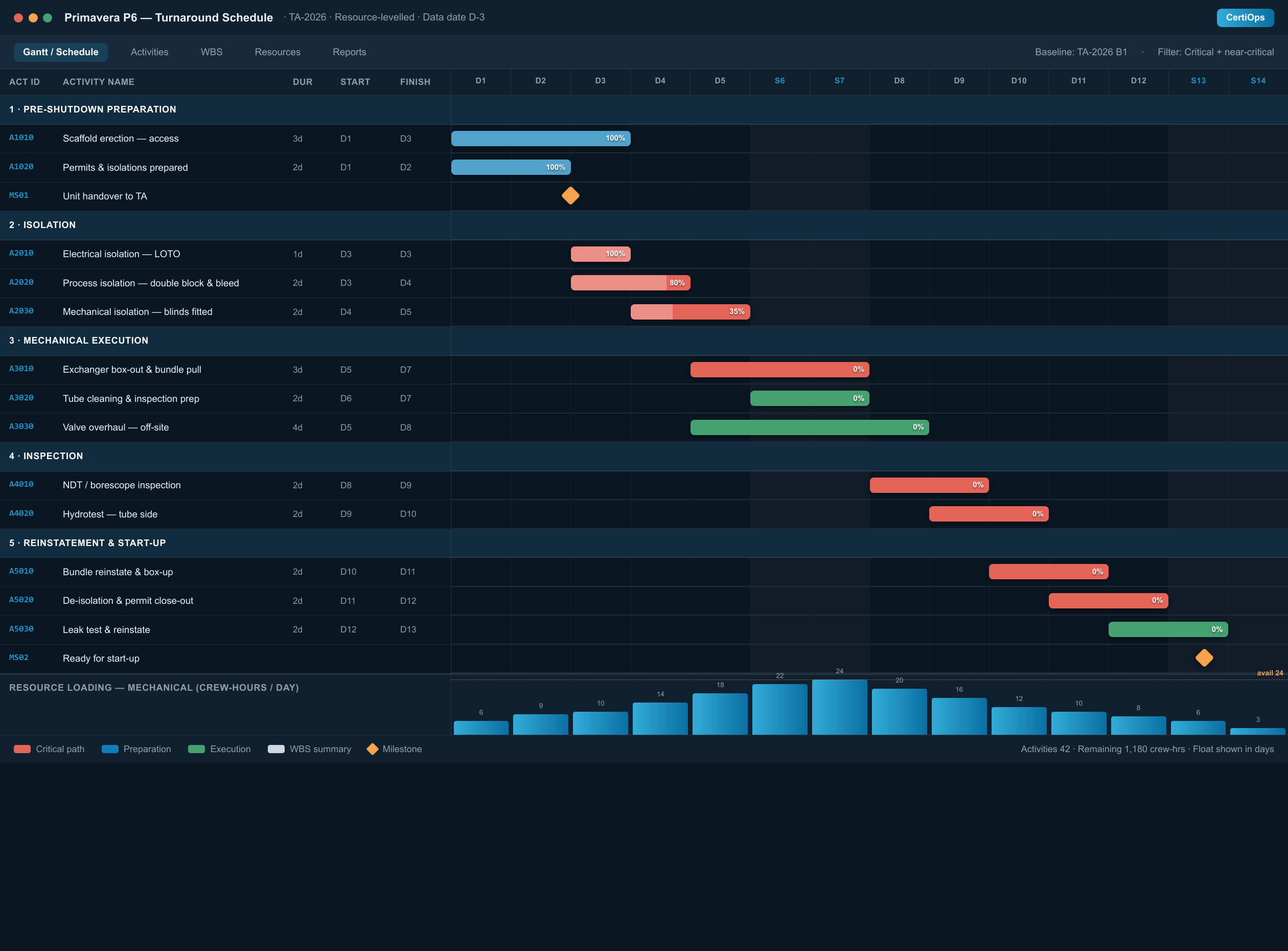Select the Scaffold erection 100% Gantt bar
Screen dimensions: 1288x951
540,138
